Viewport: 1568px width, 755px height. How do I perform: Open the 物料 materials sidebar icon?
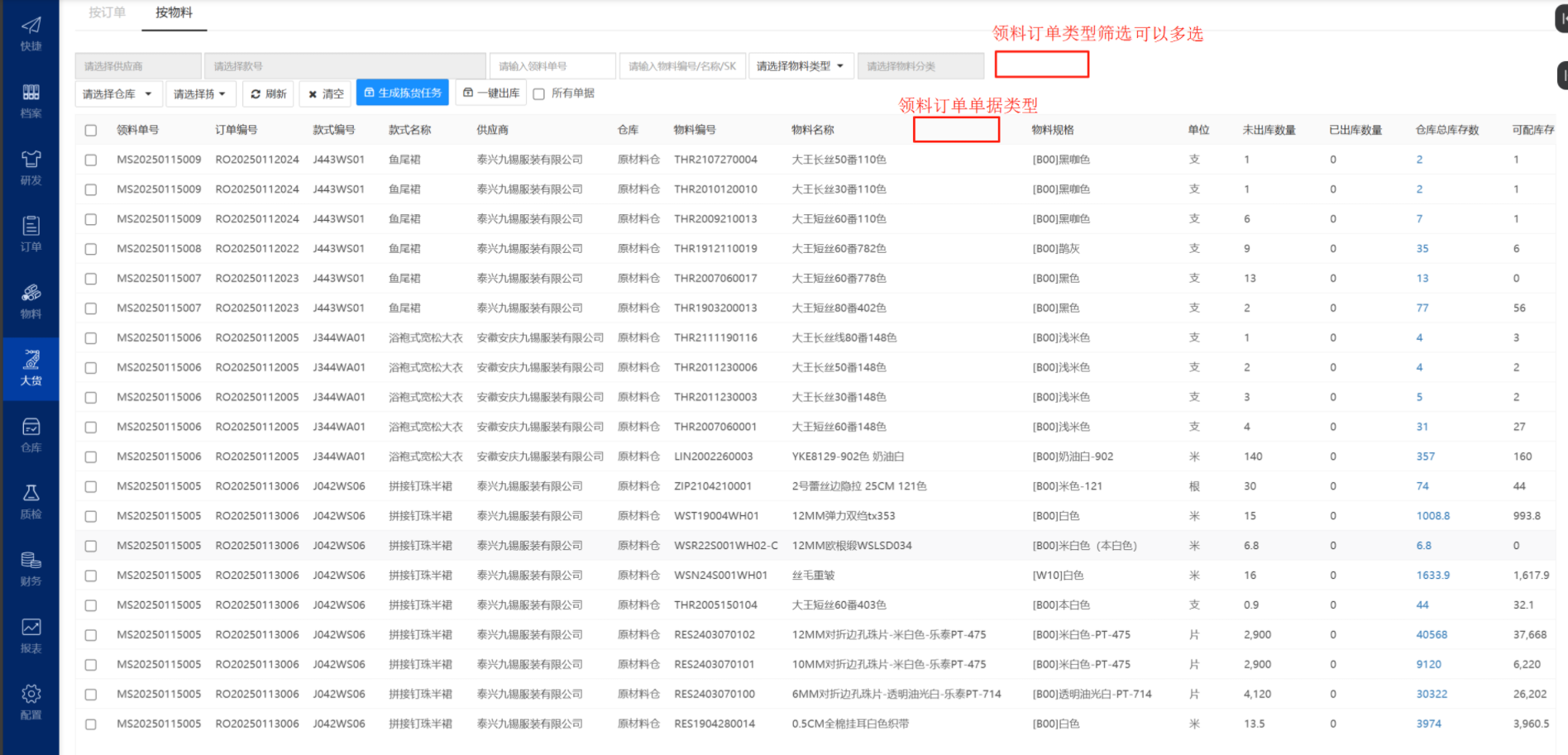coord(31,301)
